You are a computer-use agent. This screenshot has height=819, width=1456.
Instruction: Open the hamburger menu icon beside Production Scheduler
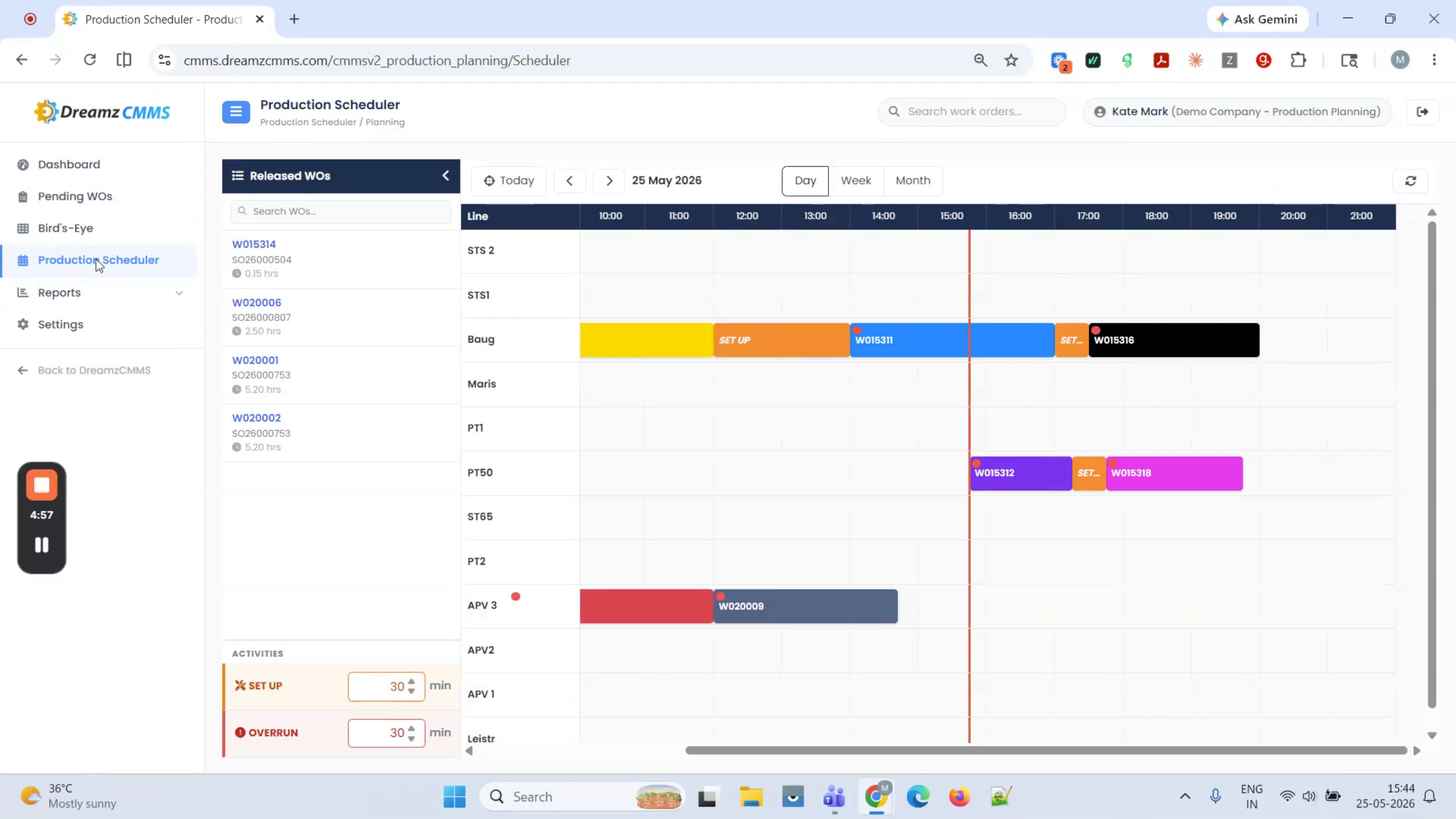(x=236, y=112)
